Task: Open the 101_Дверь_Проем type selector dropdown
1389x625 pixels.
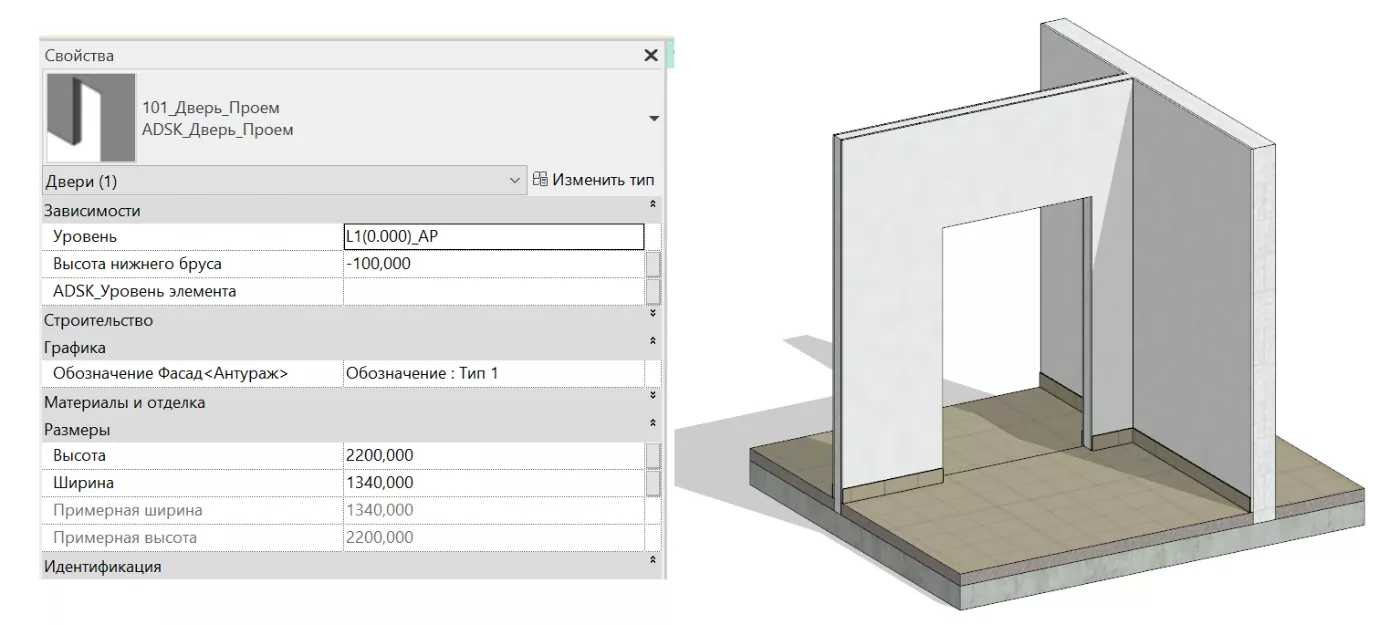Action: coord(654,119)
